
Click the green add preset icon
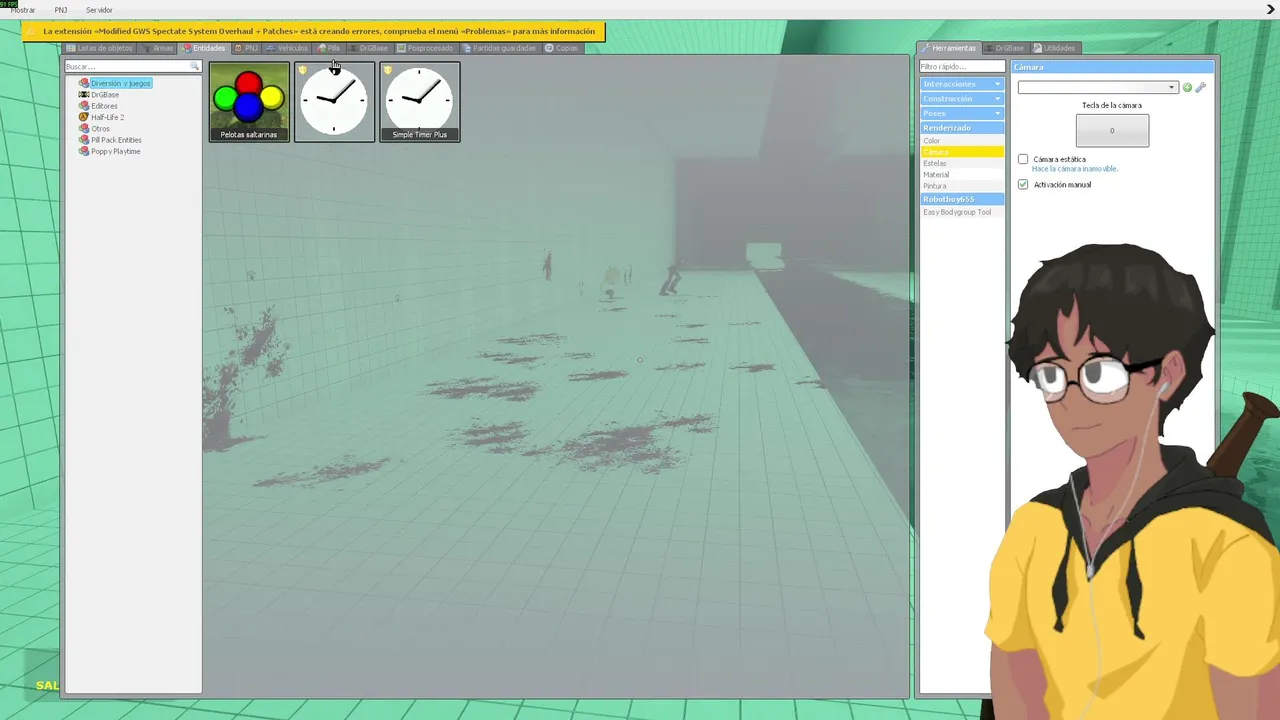[1187, 87]
